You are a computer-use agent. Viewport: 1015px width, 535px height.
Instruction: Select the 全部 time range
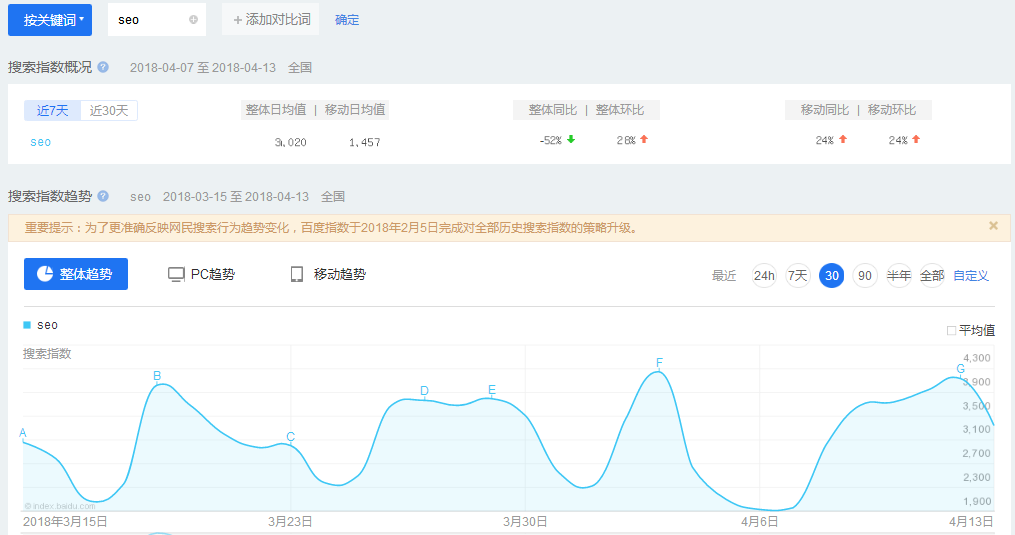point(932,275)
